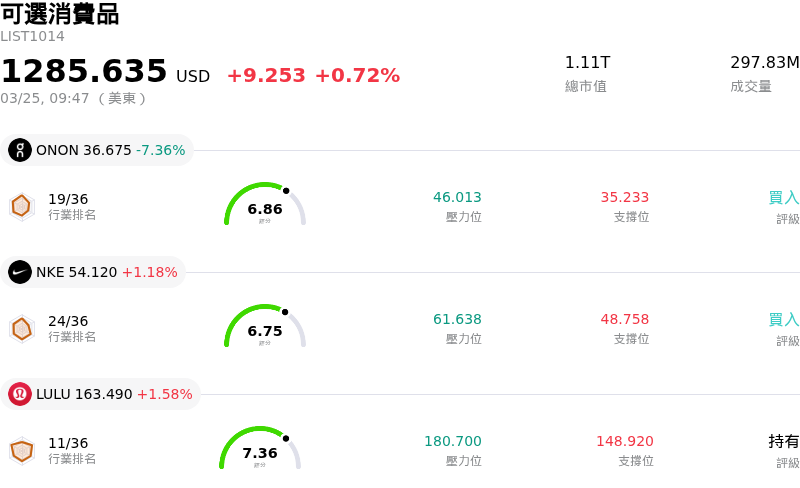Click the NKE industry rank badge icon
The height and width of the screenshot is (488, 800).
tap(21, 328)
